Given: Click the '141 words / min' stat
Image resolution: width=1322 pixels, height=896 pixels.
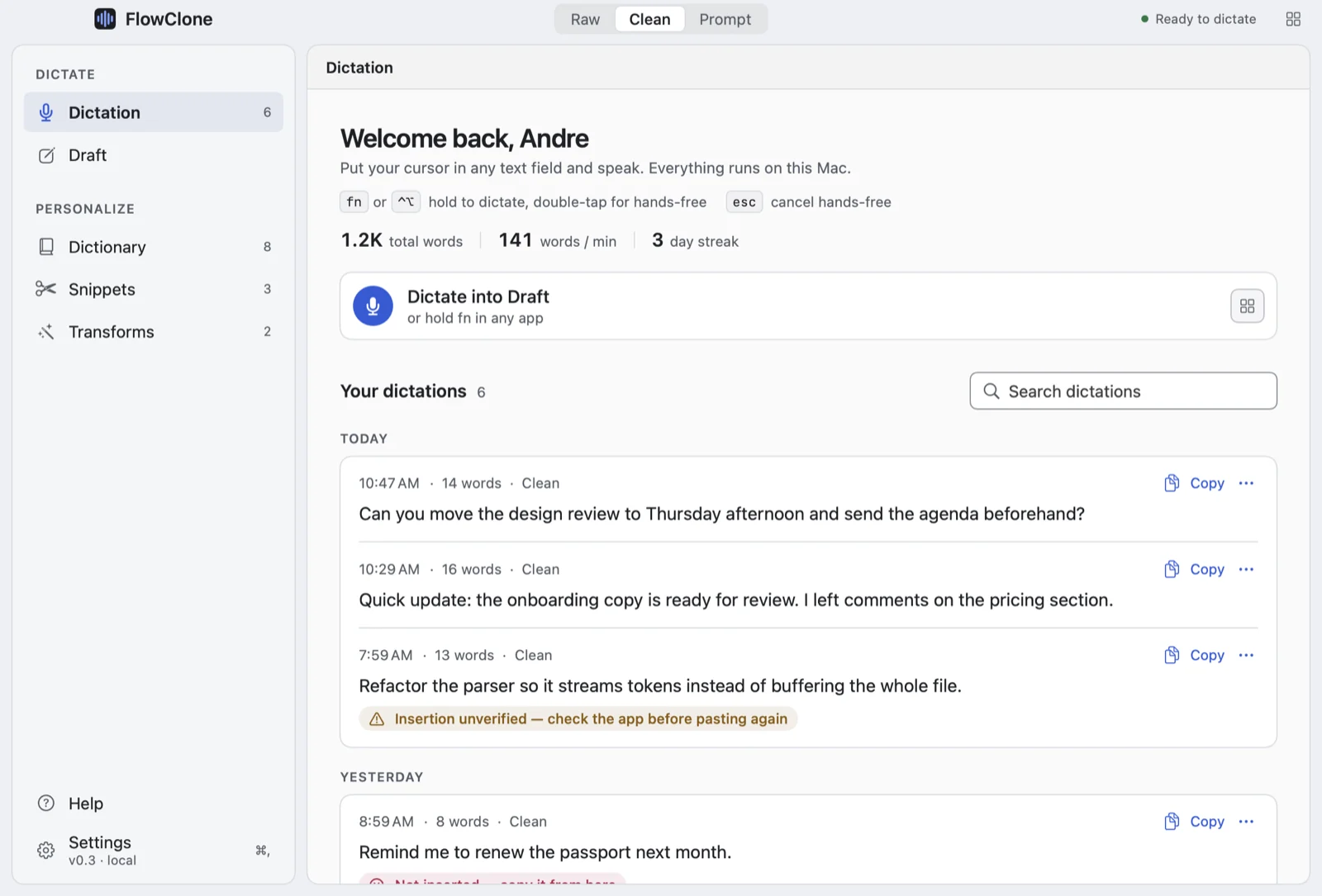Looking at the screenshot, I should point(558,241).
